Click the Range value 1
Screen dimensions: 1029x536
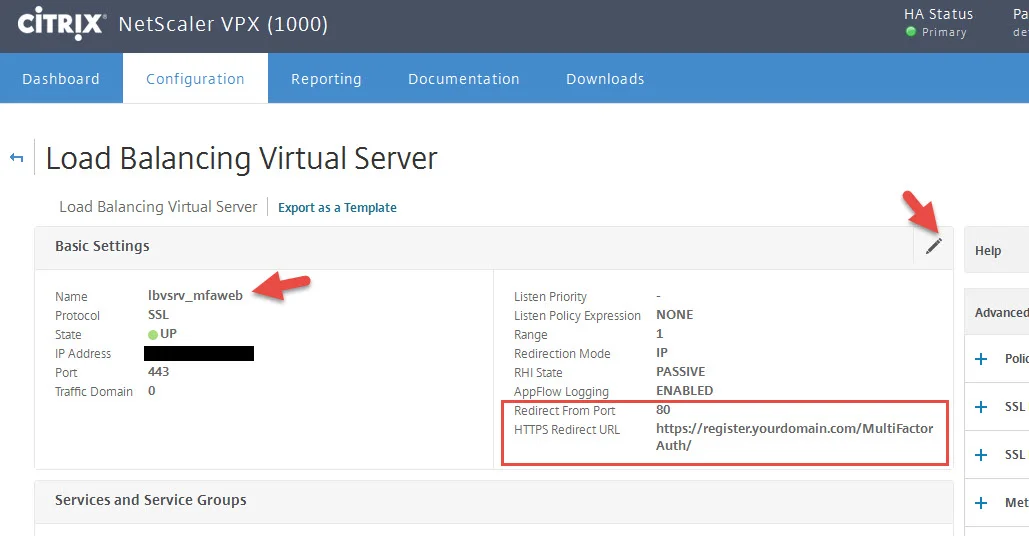click(x=660, y=333)
